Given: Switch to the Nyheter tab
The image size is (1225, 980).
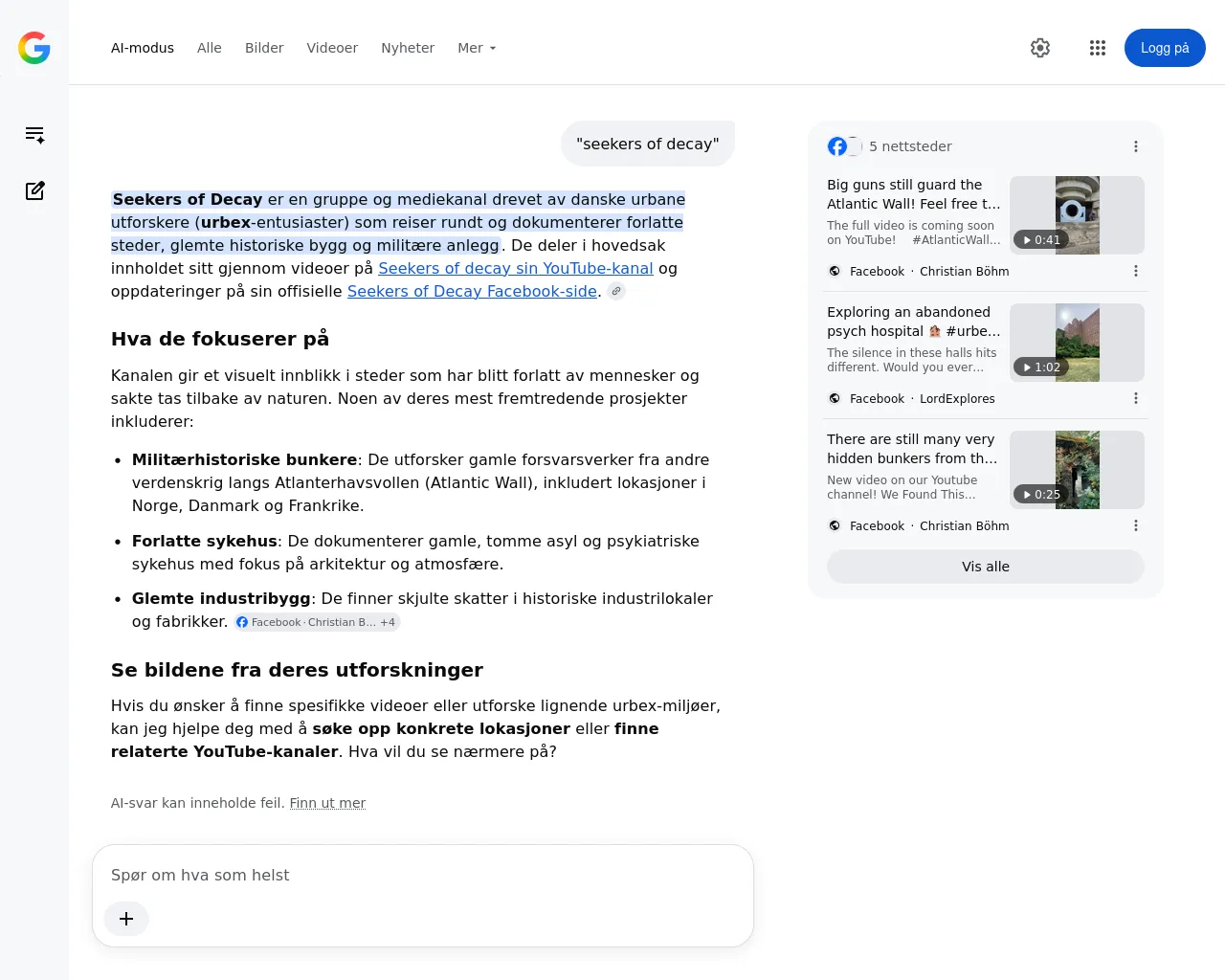Looking at the screenshot, I should [408, 48].
